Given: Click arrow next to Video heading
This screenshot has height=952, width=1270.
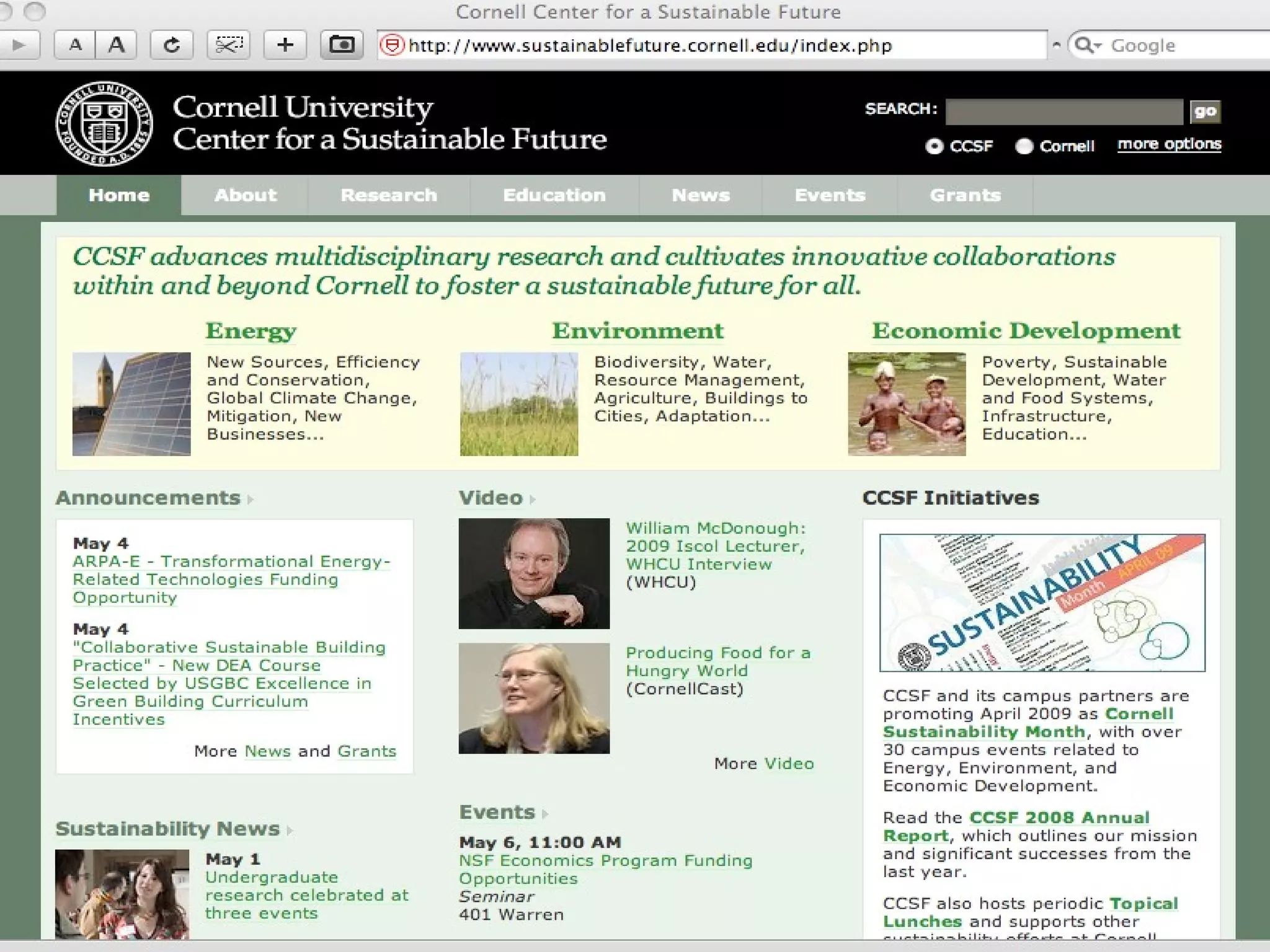Looking at the screenshot, I should pos(533,499).
